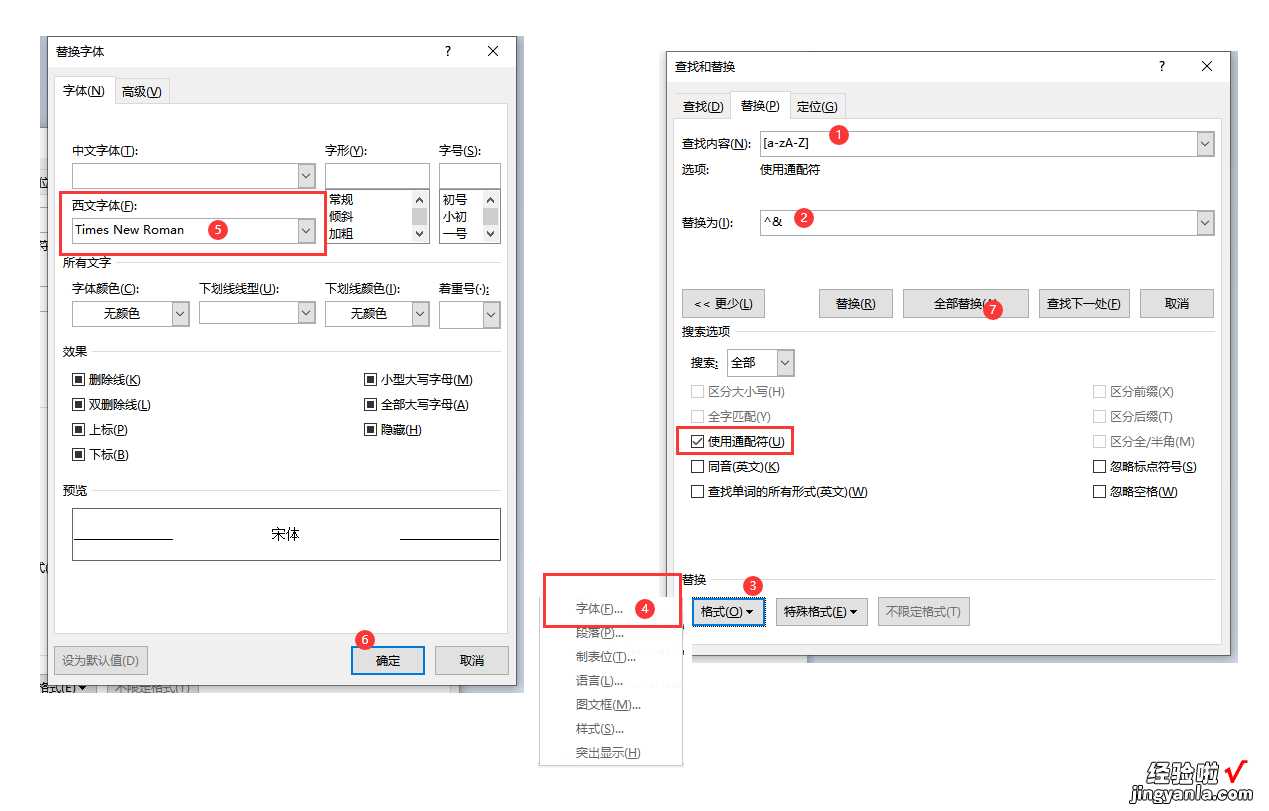
Task: Choose 样式(S)... from the format menu
Action: tap(600, 729)
